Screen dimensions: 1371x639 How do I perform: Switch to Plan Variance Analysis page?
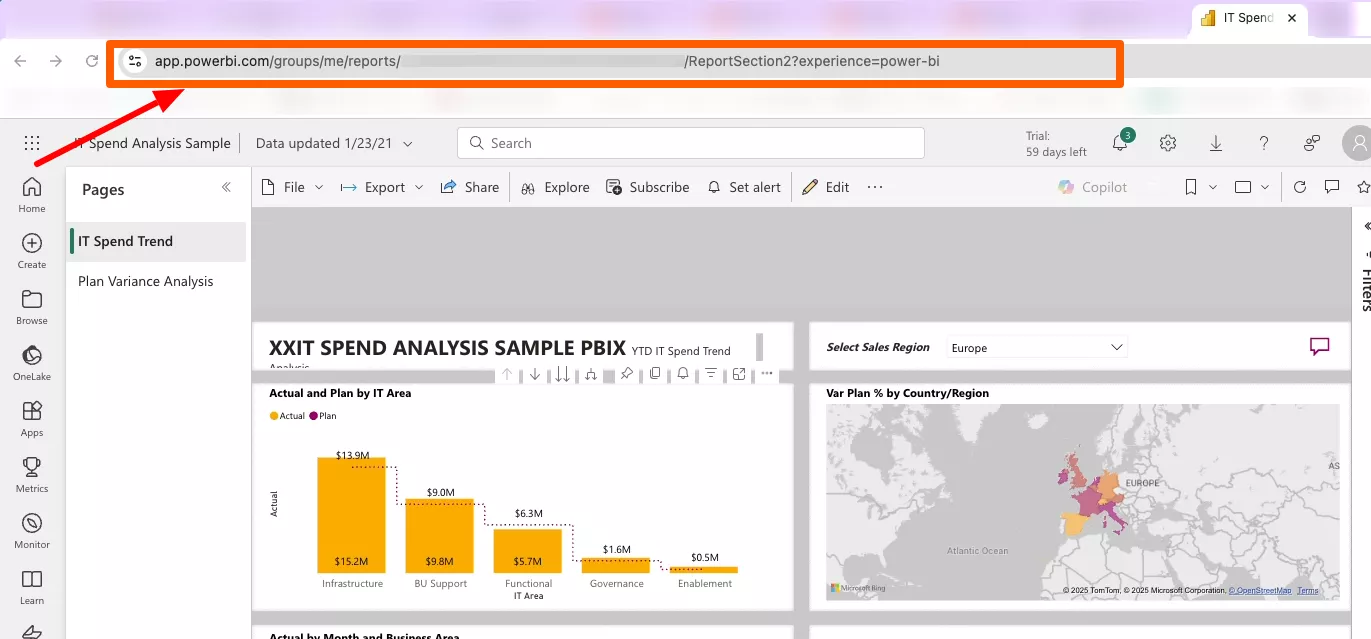coord(146,281)
